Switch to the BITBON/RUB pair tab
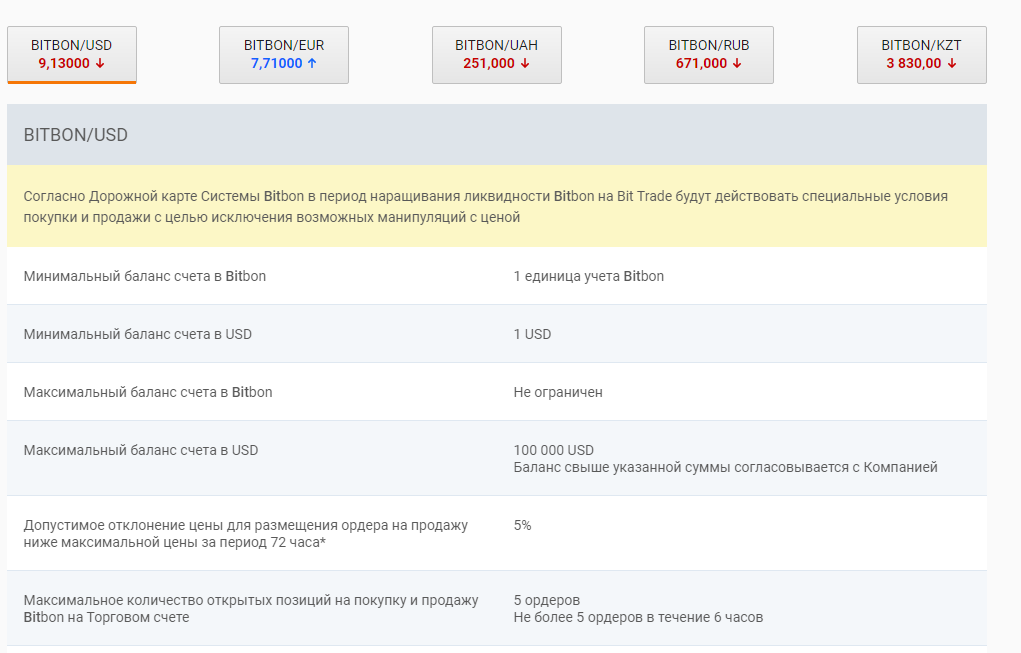Screen dimensions: 1021x653 [709, 55]
